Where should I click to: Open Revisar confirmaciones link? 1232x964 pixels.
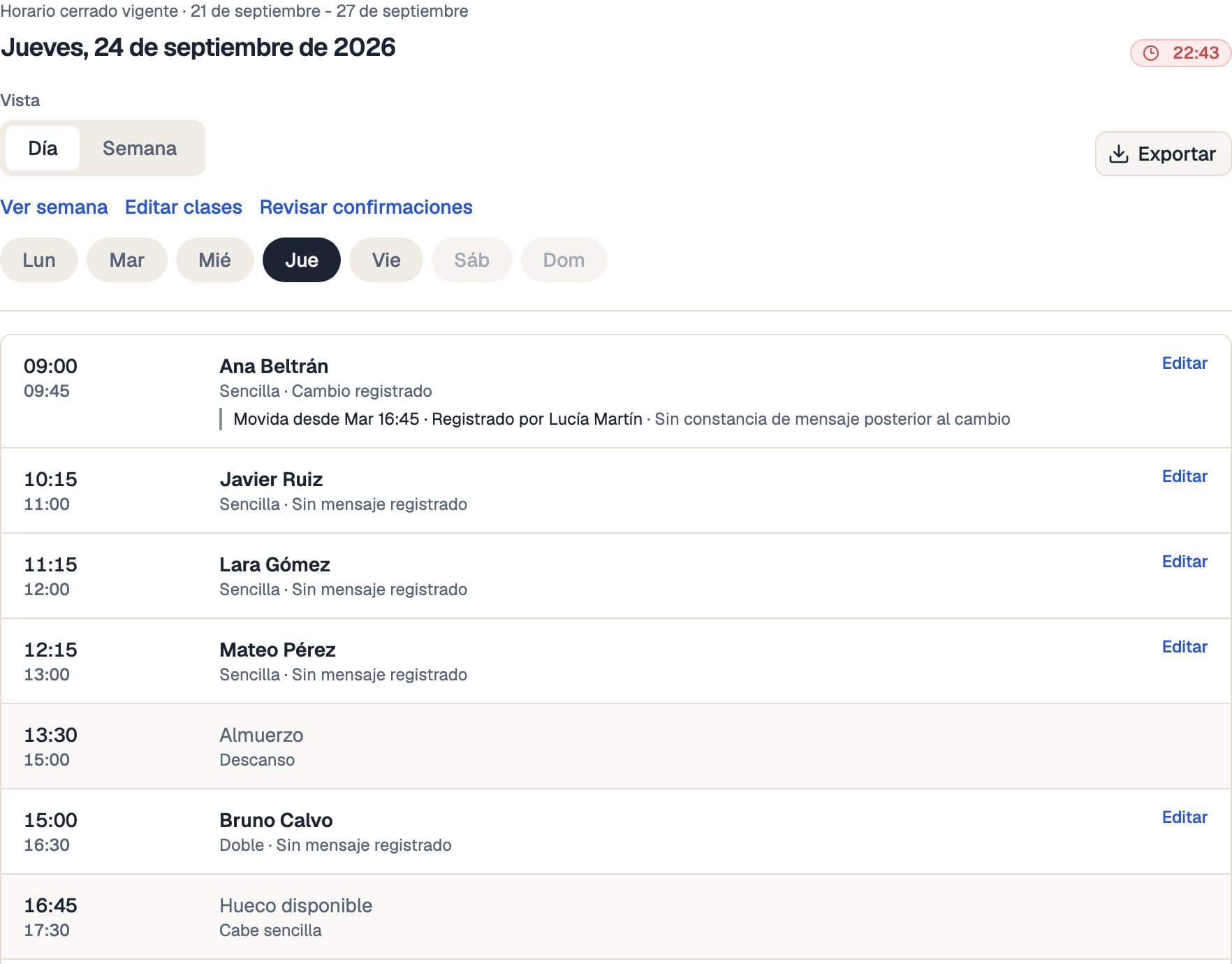pos(366,207)
